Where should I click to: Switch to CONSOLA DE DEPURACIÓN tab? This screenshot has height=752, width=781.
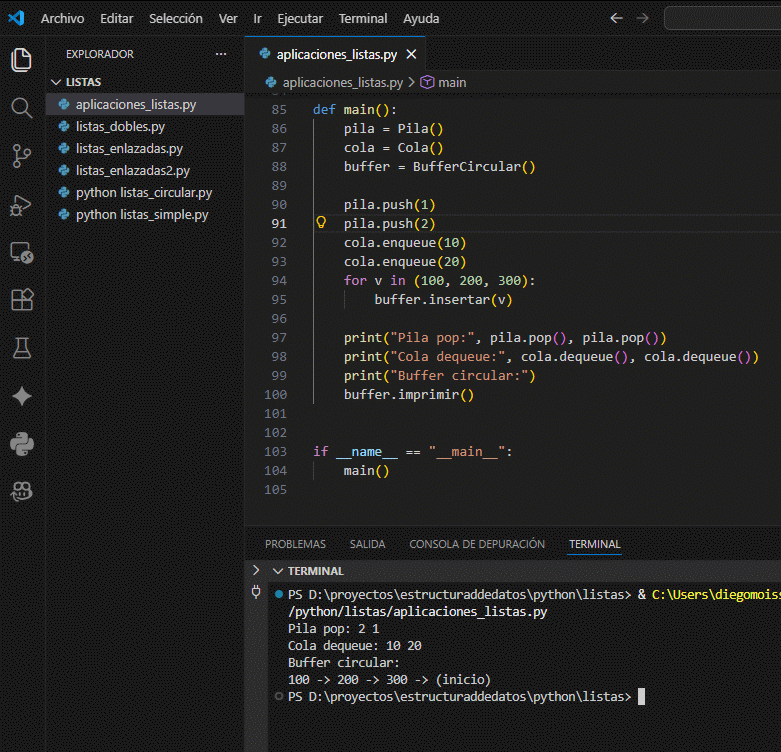(x=477, y=544)
